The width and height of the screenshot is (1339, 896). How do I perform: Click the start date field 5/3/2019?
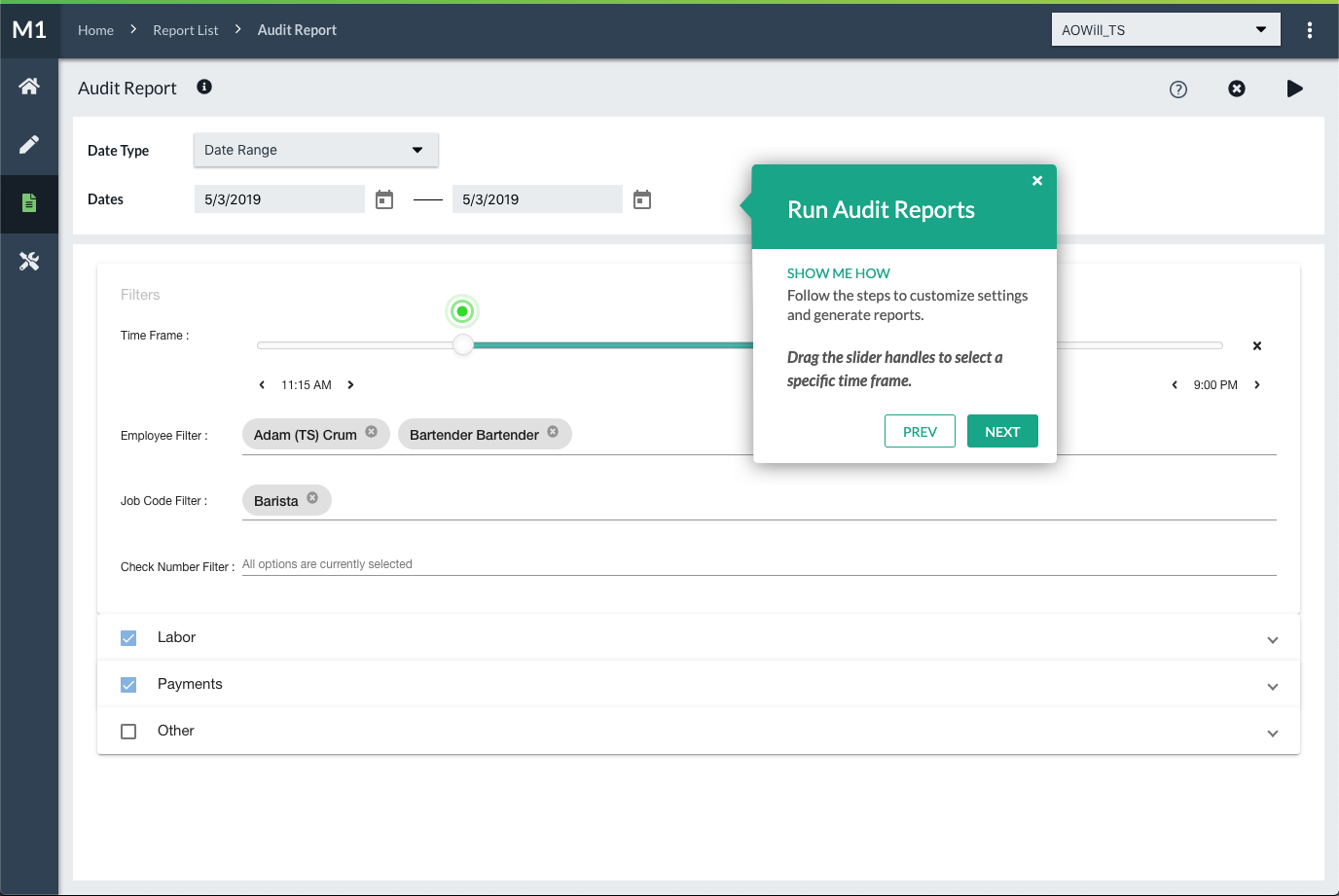(279, 199)
